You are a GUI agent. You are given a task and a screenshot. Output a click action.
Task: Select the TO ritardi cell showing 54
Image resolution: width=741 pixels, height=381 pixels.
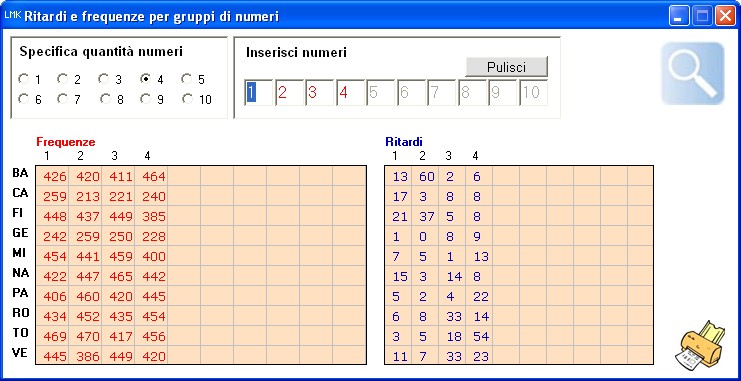[x=479, y=336]
